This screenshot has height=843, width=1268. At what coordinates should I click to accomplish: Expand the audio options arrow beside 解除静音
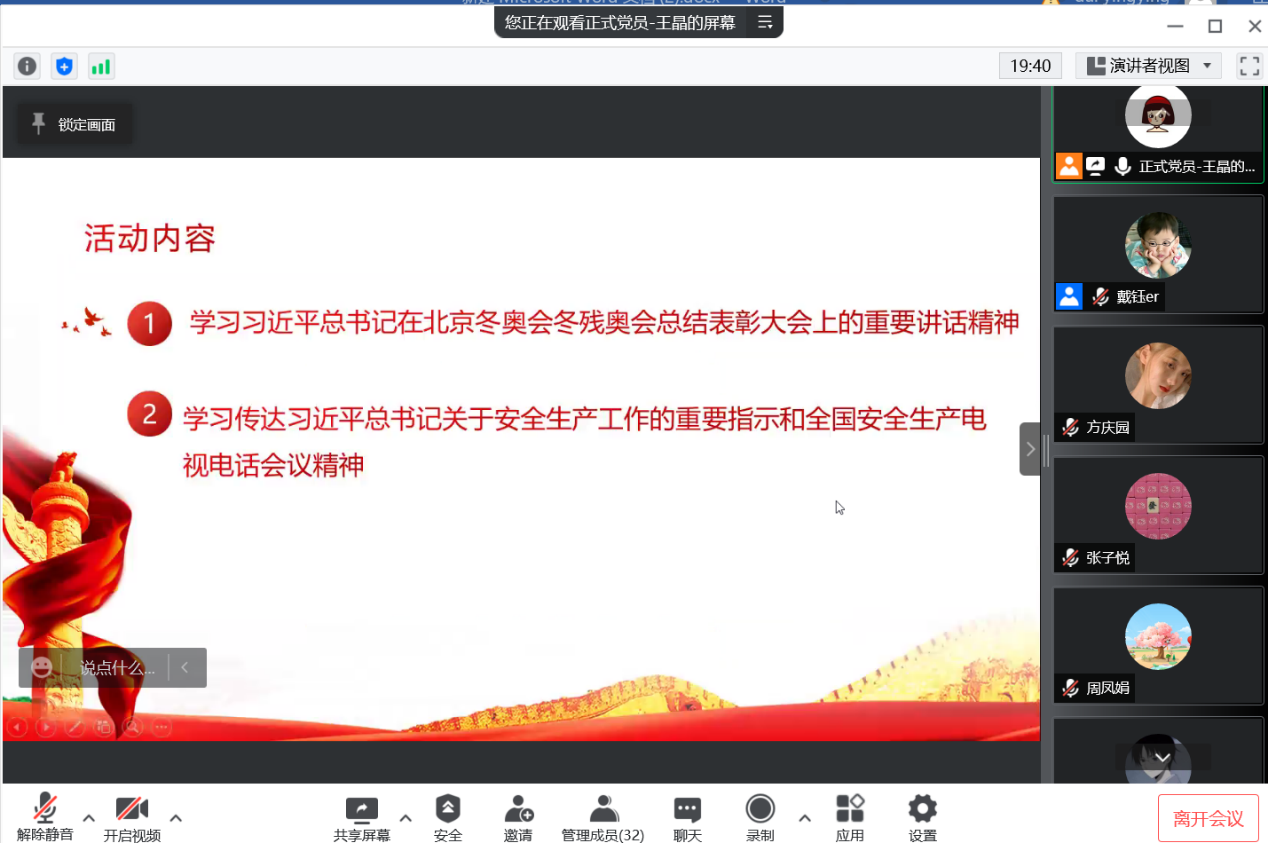tap(89, 817)
